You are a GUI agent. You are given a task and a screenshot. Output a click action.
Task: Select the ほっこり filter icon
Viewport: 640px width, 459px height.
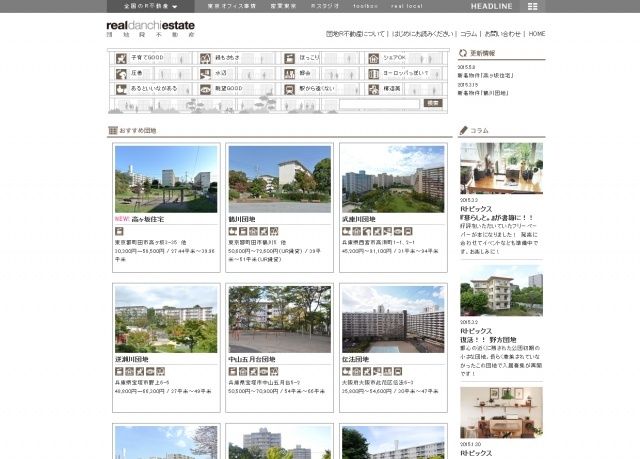pos(289,59)
